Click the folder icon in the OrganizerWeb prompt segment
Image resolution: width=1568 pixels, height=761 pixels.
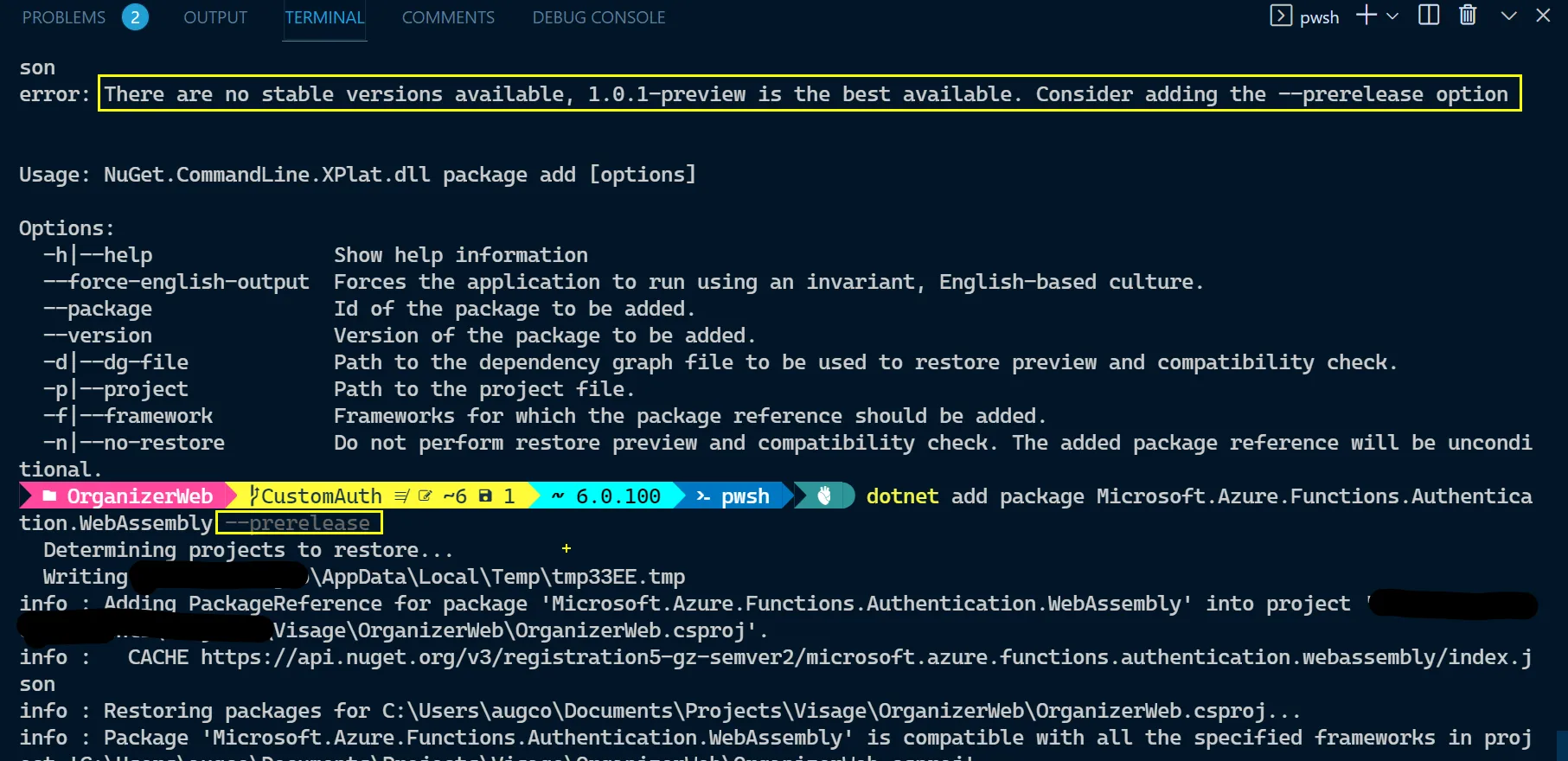[50, 496]
